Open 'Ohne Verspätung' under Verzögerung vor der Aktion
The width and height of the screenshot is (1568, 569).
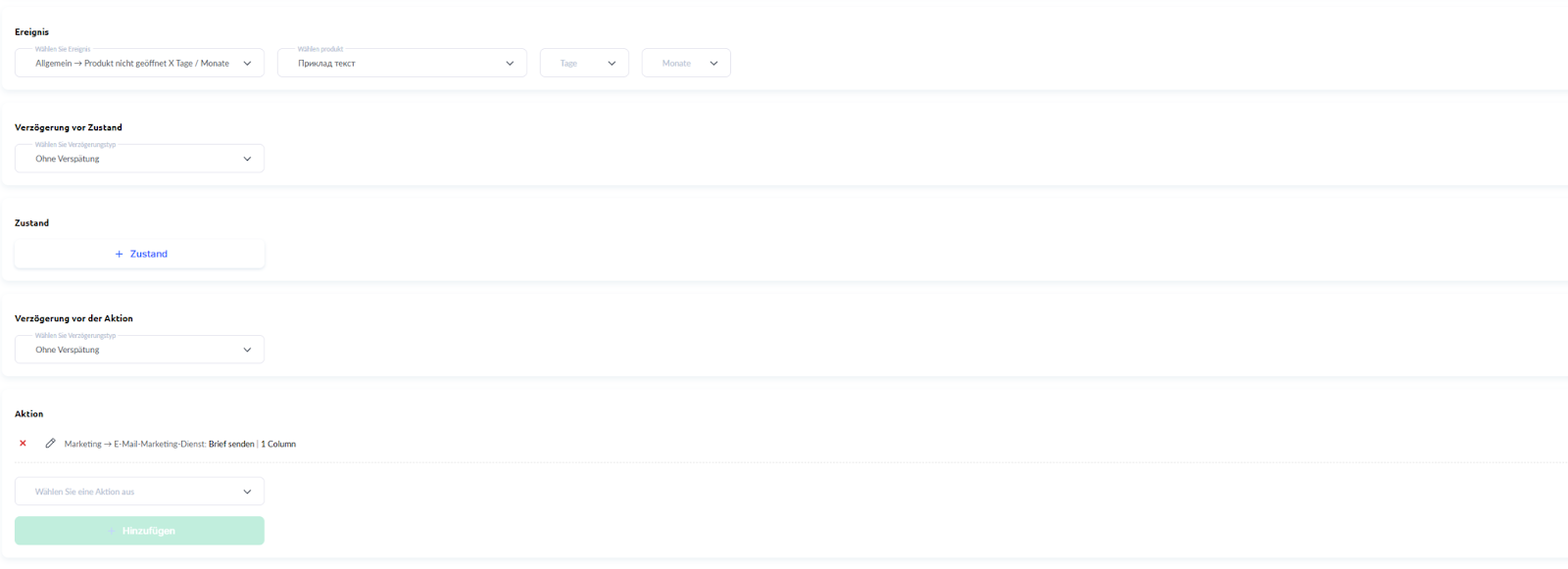[127, 350]
